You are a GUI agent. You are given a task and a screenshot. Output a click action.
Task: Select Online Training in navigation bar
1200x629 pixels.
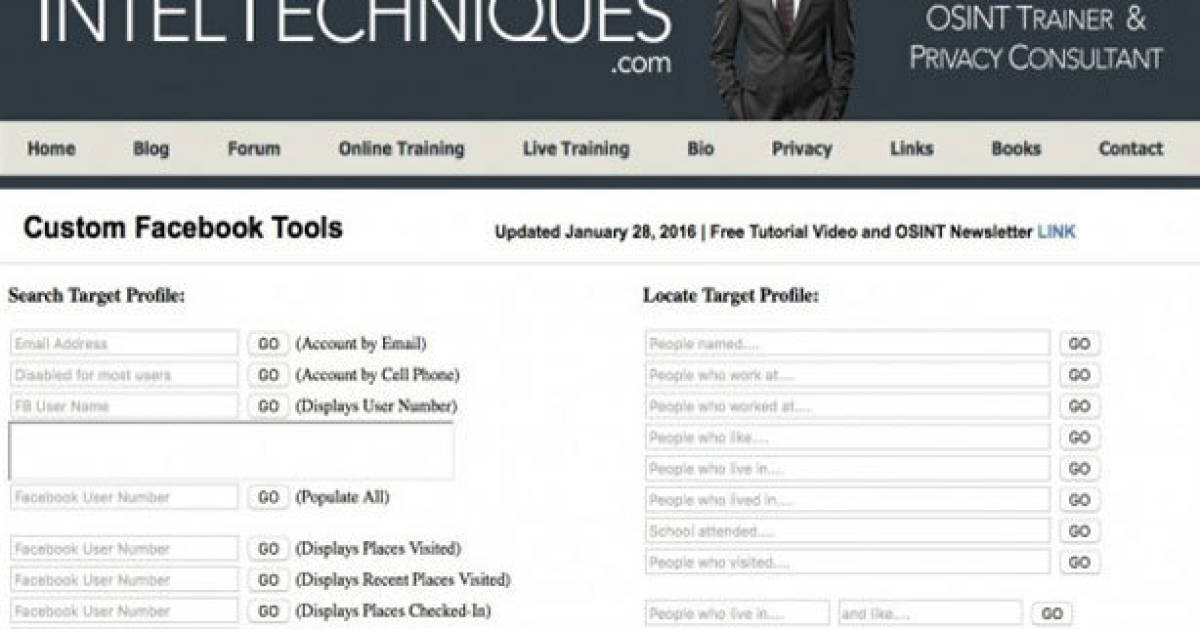[x=401, y=149]
